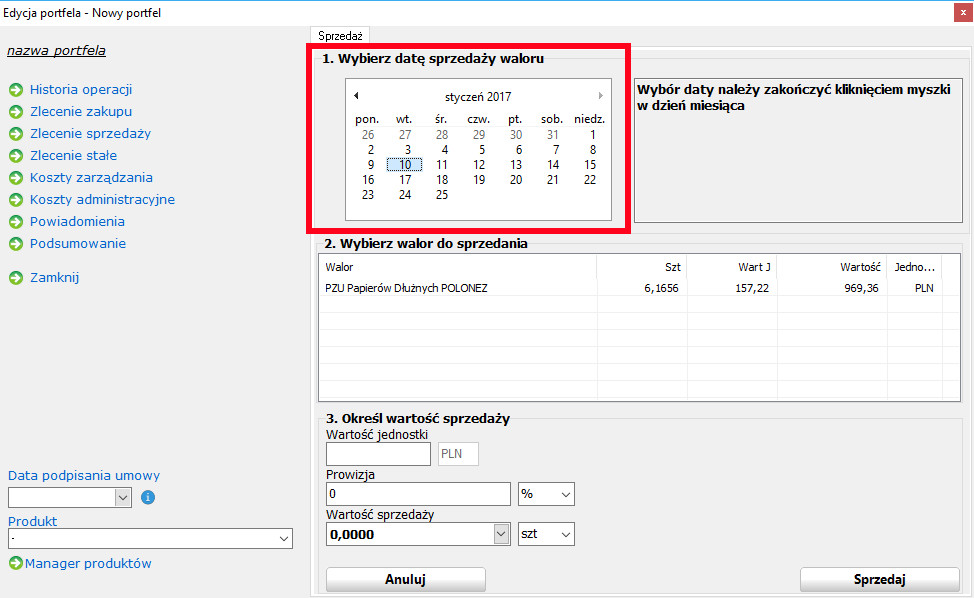The height and width of the screenshot is (598, 974).
Task: Click the green arrow icon beside Zamknij
Action: [x=16, y=278]
